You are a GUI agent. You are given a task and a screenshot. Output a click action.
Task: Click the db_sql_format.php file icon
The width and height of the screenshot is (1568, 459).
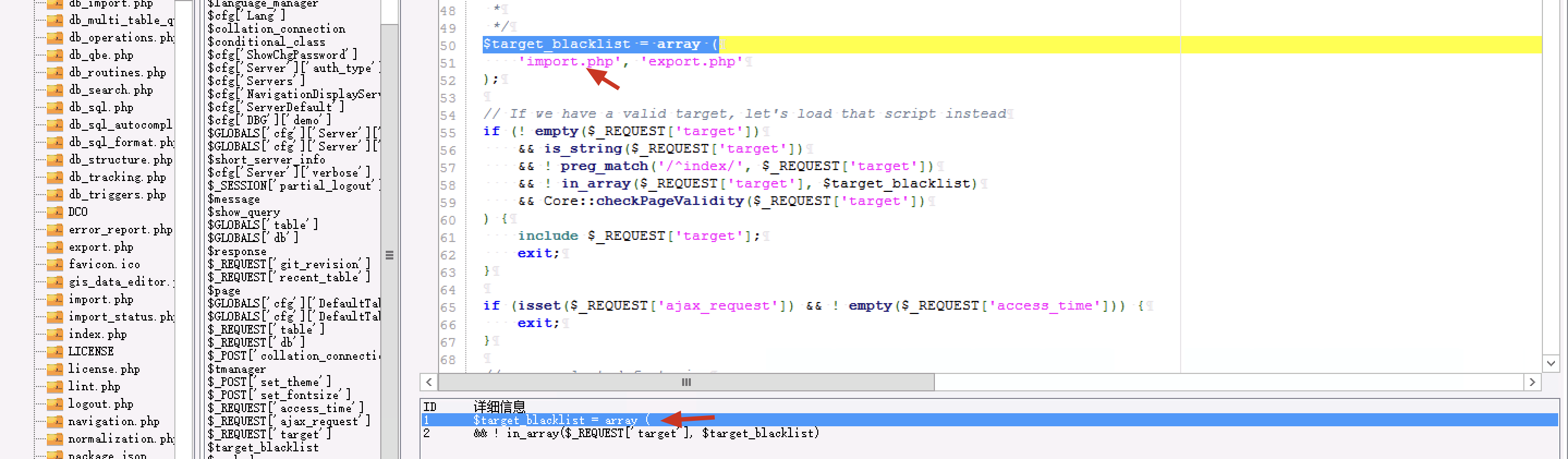pyautogui.click(x=55, y=142)
